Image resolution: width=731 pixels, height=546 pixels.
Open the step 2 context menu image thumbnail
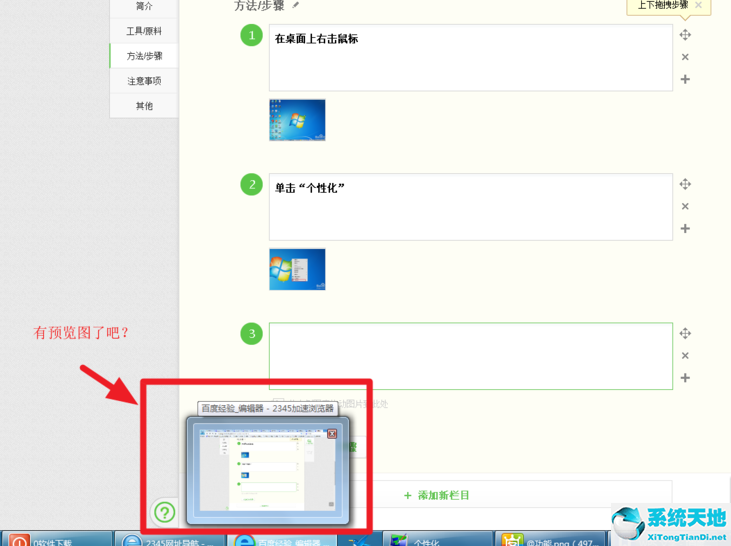[x=297, y=269]
